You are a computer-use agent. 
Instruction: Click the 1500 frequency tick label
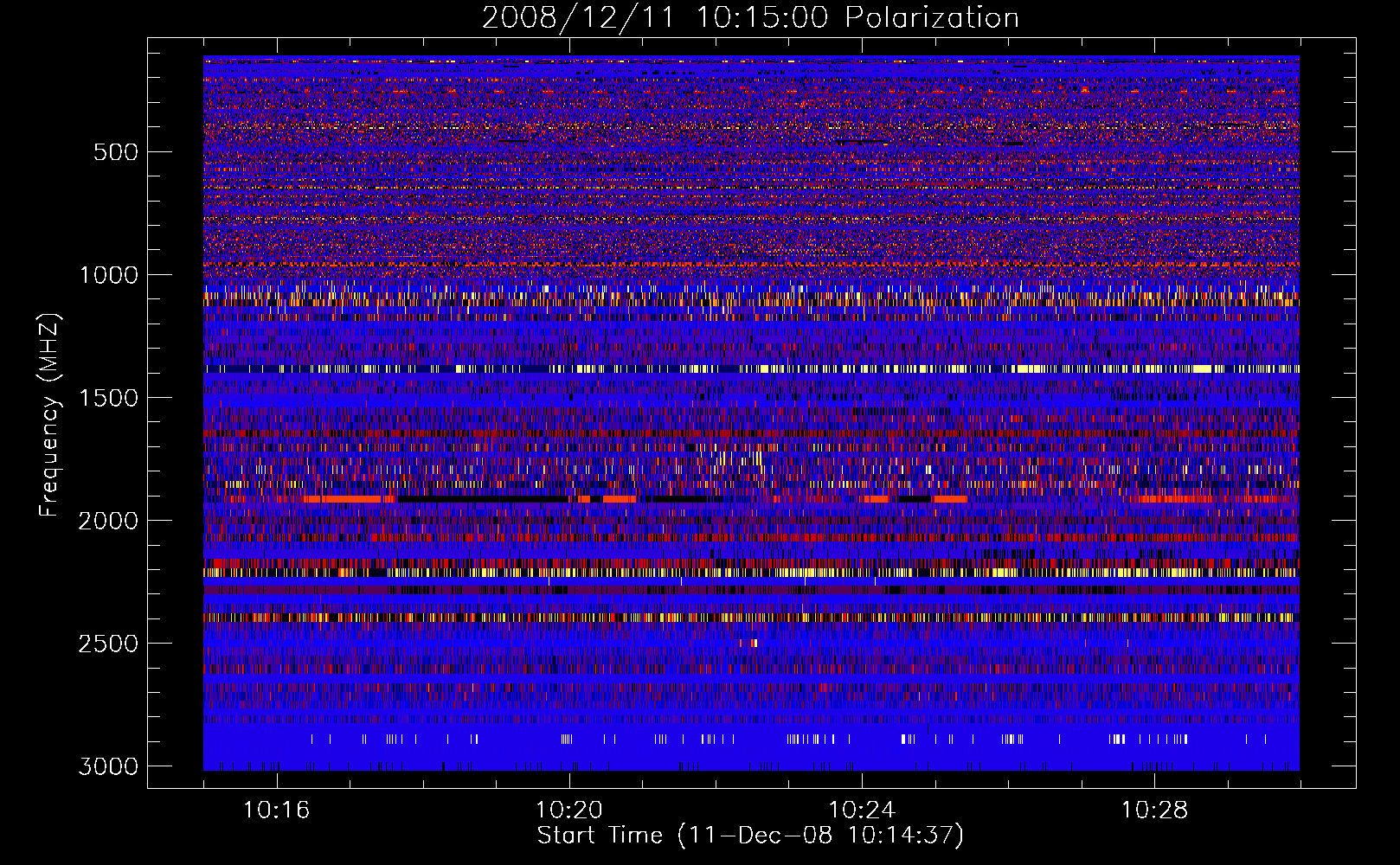tap(108, 398)
